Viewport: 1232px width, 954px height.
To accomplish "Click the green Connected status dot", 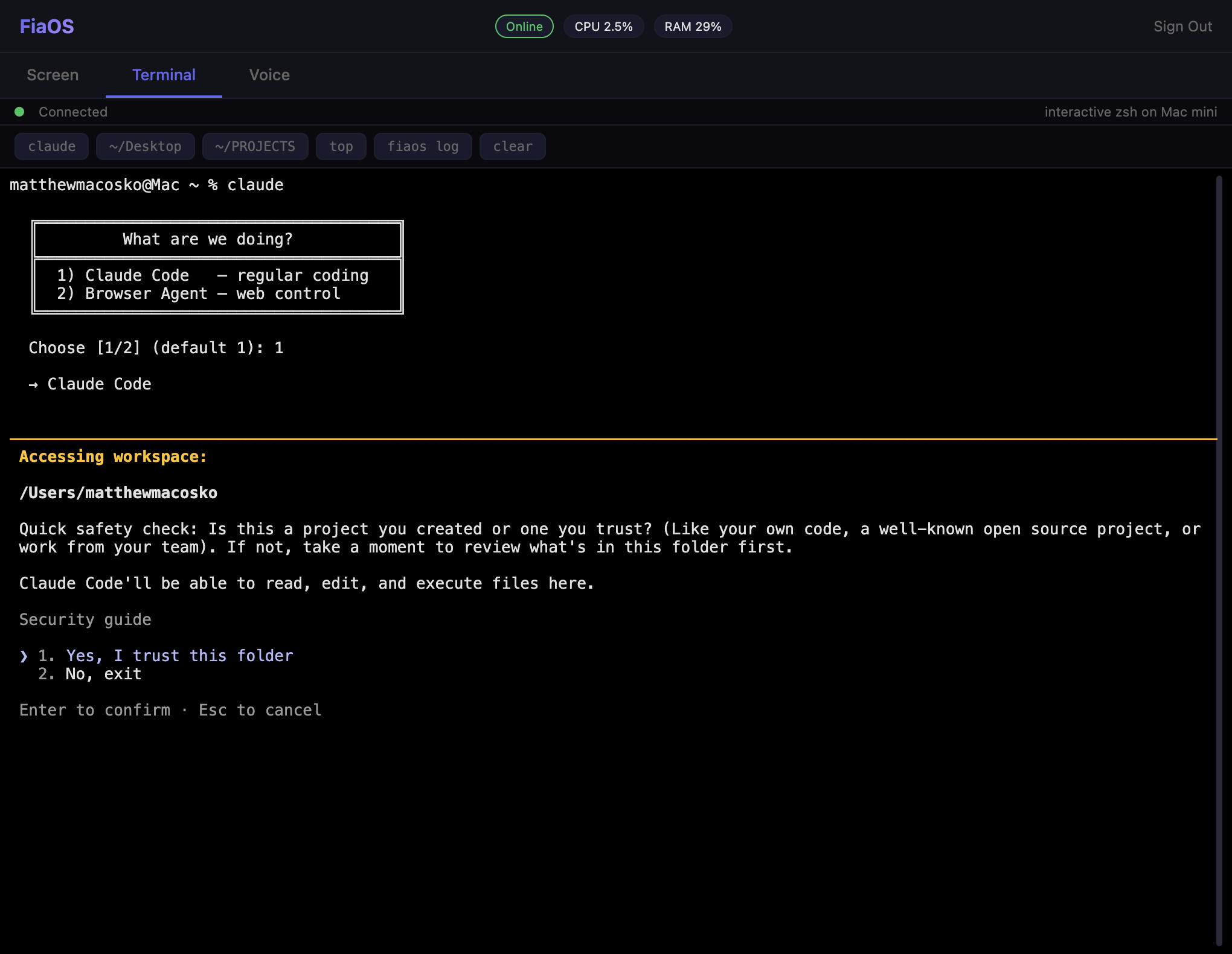I will tap(19, 112).
